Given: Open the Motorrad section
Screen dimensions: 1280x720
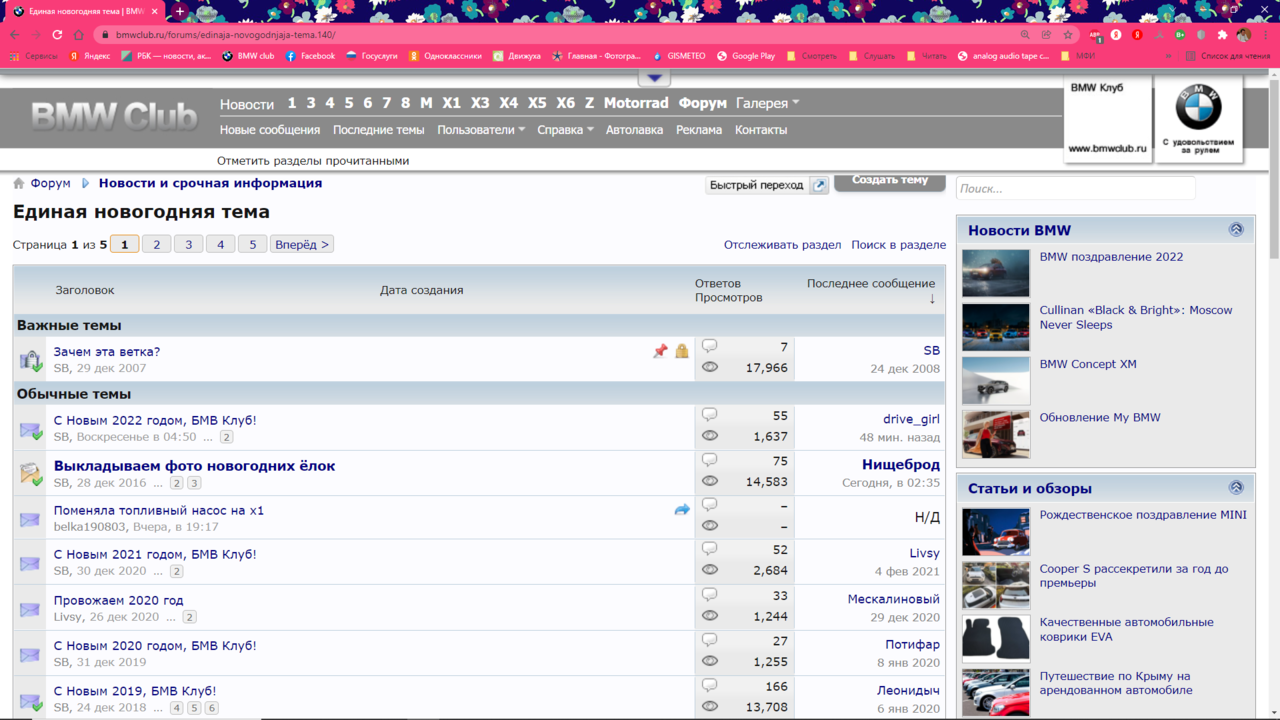Looking at the screenshot, I should [x=636, y=103].
